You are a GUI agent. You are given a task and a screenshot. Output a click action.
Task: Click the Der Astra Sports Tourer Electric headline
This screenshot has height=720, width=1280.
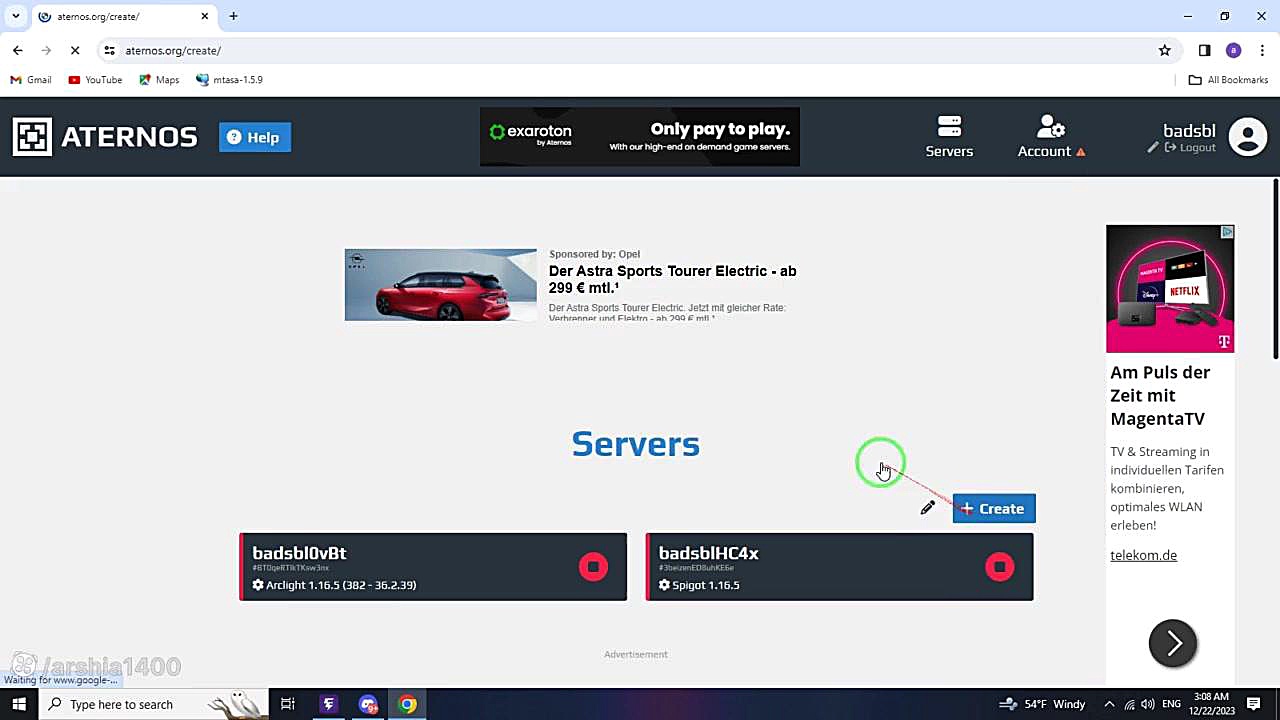pyautogui.click(x=672, y=279)
